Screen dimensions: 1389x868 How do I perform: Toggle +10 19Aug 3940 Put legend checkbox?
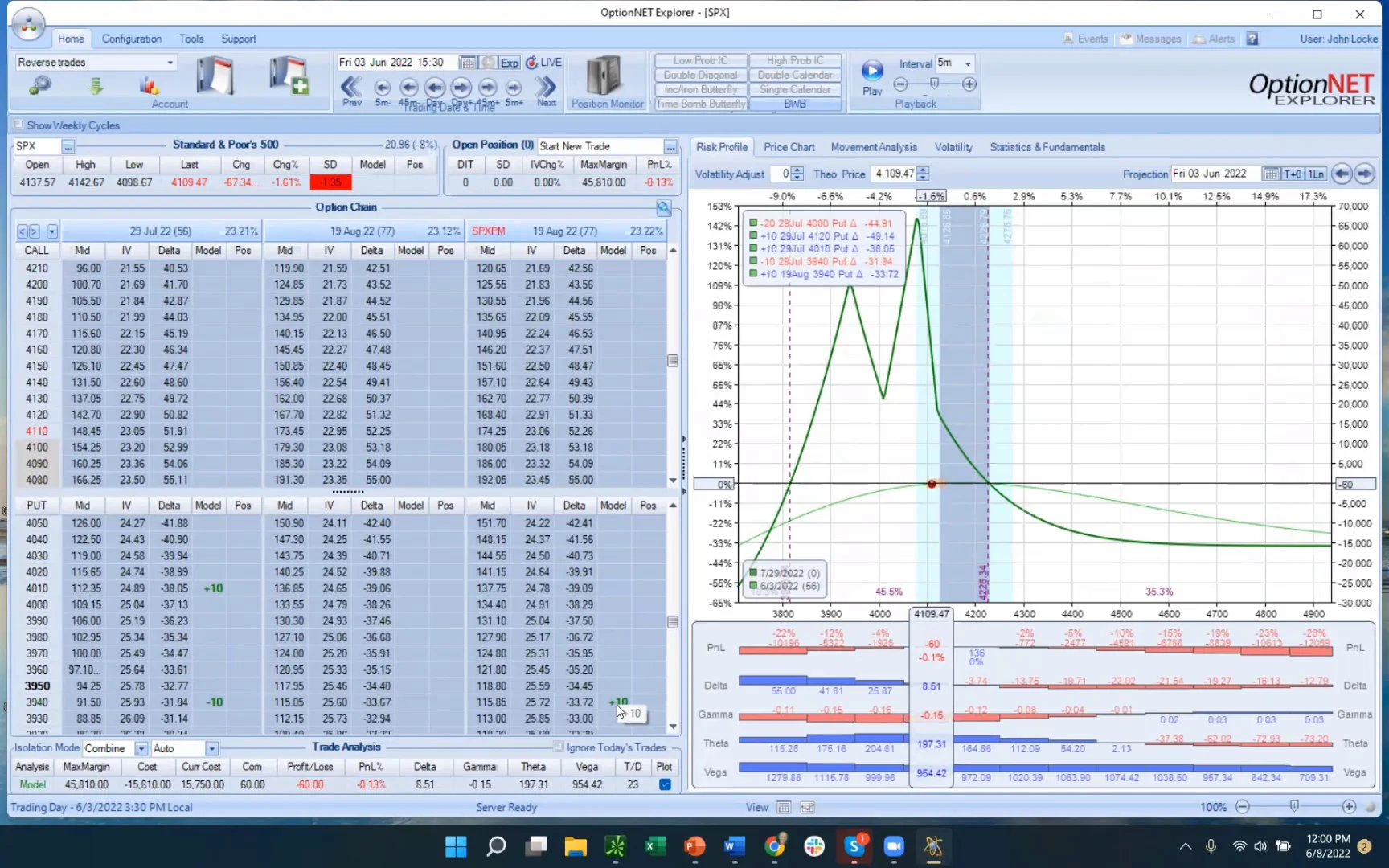coord(754,274)
